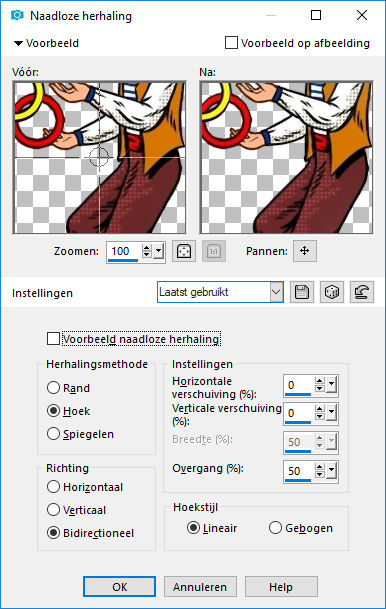Reset to default with the arrow icon
Screen dimensions: 386x609
tap(362, 292)
